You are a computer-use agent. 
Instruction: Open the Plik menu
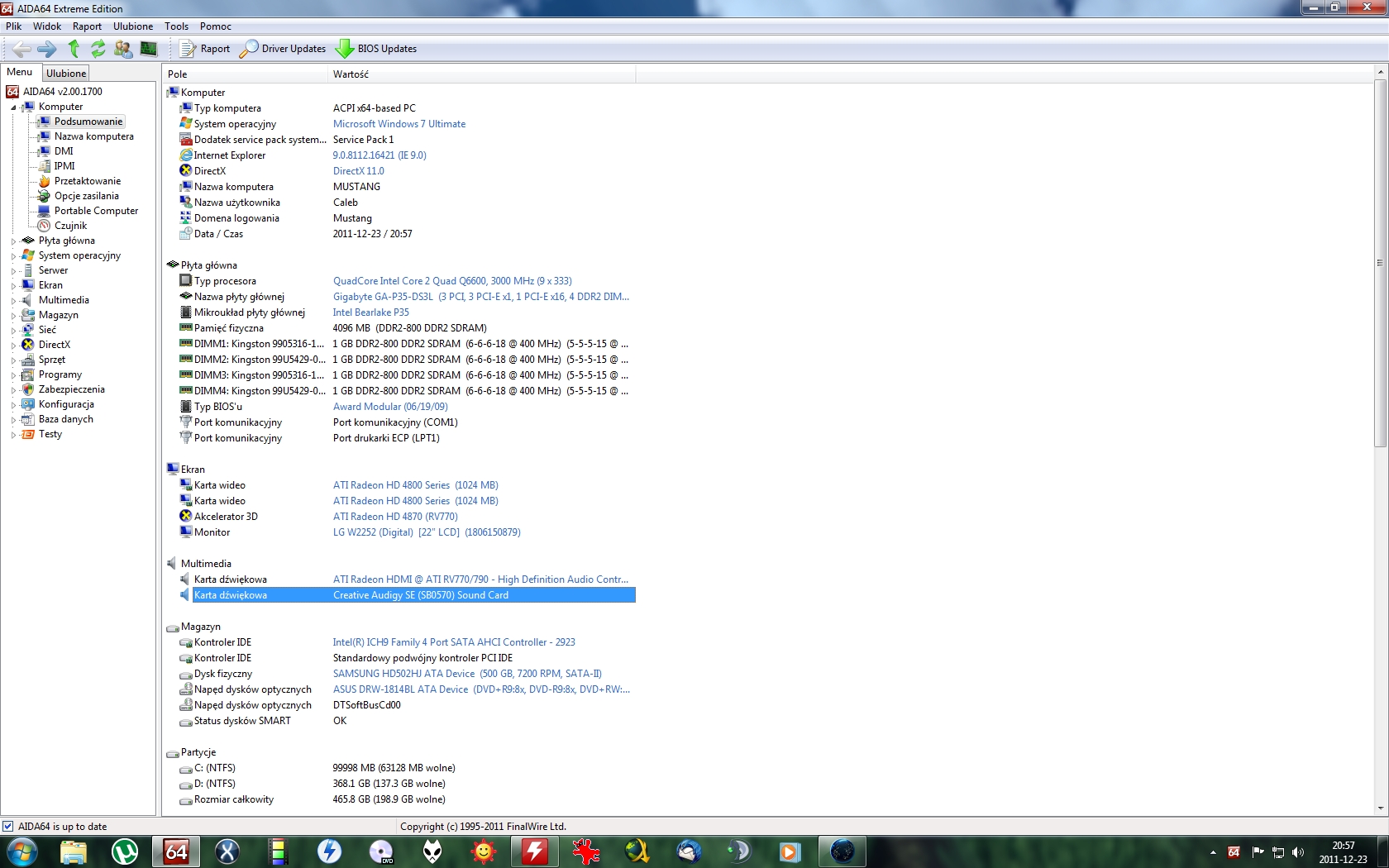point(14,26)
